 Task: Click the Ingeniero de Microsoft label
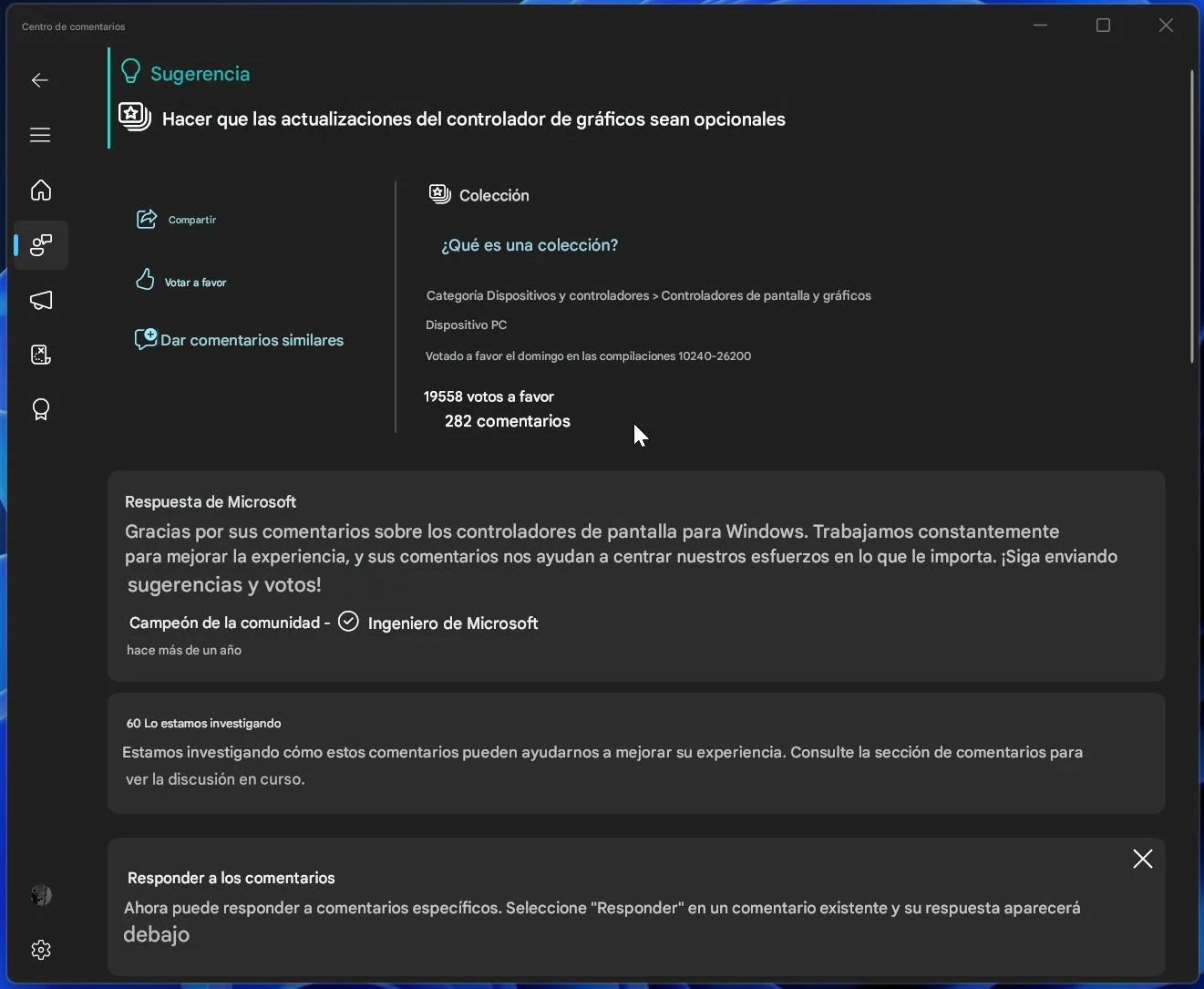[x=453, y=623]
